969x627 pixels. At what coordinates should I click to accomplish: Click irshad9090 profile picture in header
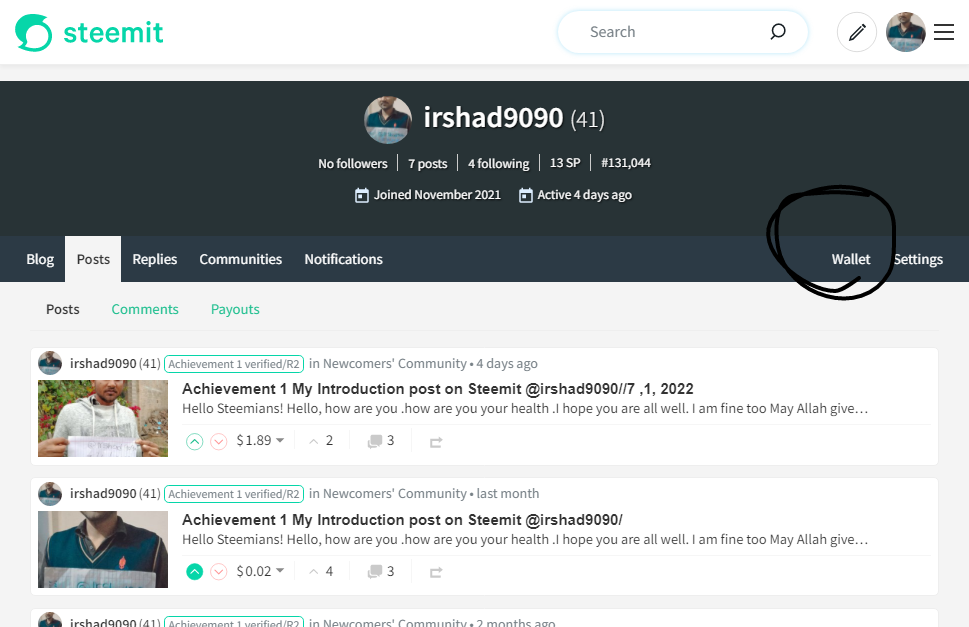pyautogui.click(x=387, y=120)
